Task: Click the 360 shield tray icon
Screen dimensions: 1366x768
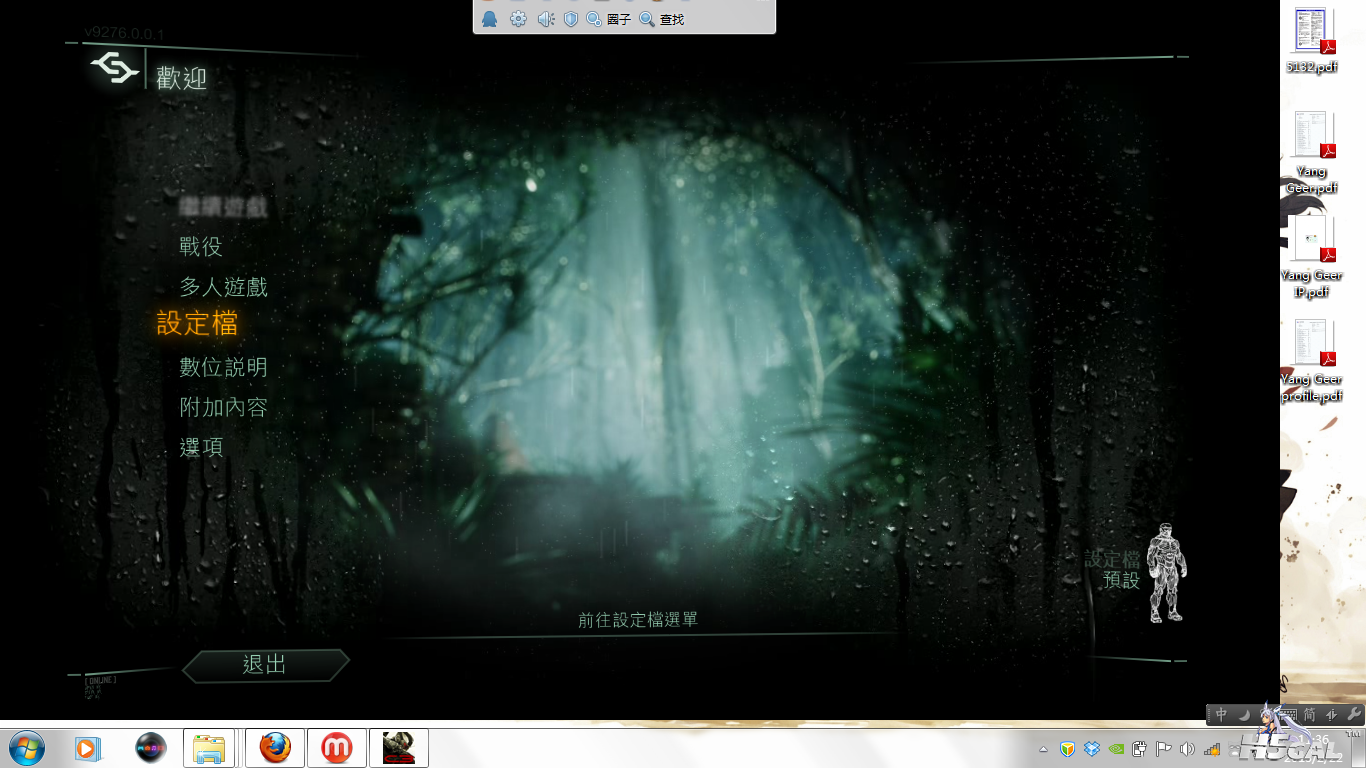Action: coord(1067,749)
